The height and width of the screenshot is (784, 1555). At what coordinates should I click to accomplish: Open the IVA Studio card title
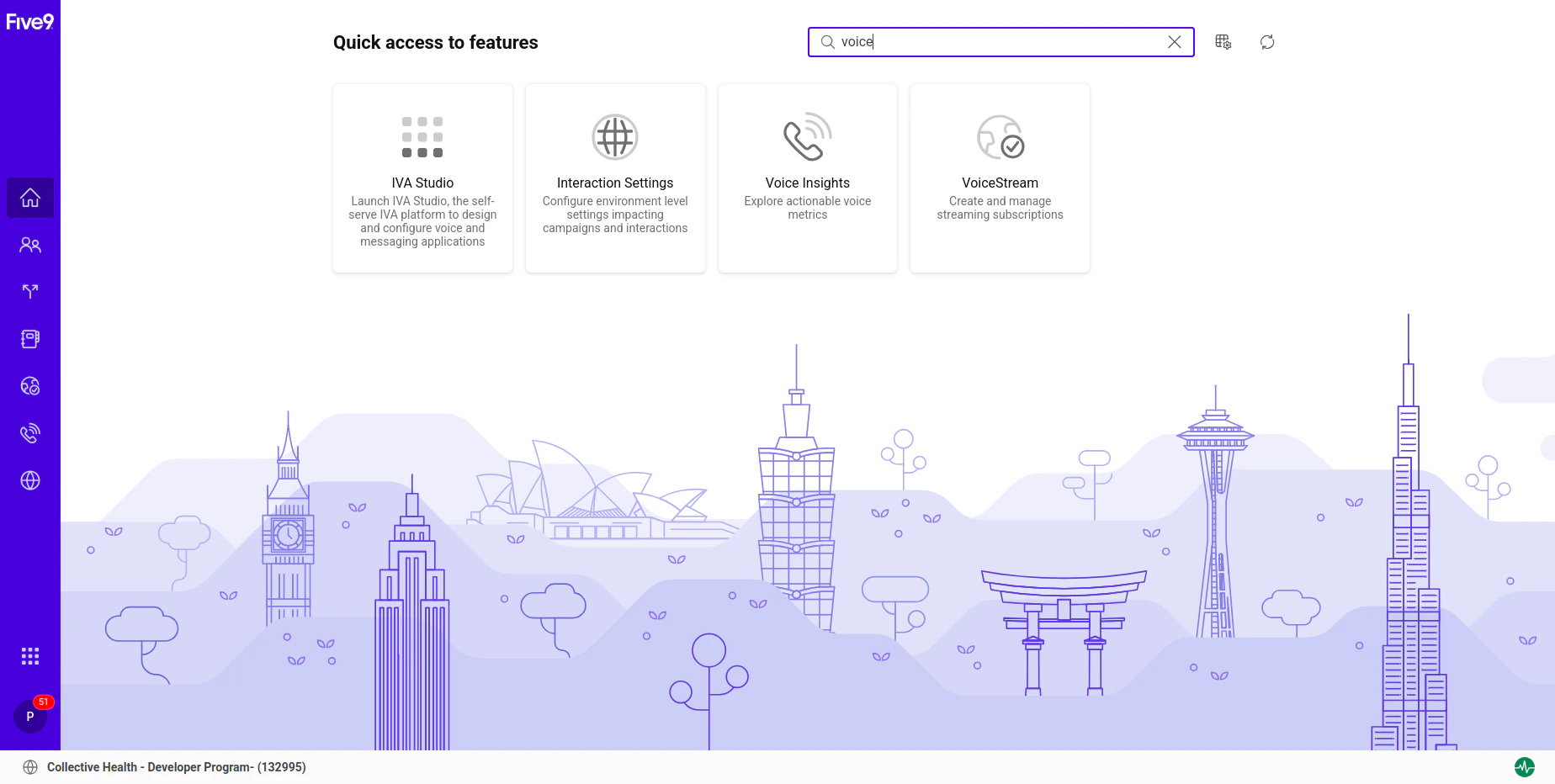coord(422,183)
